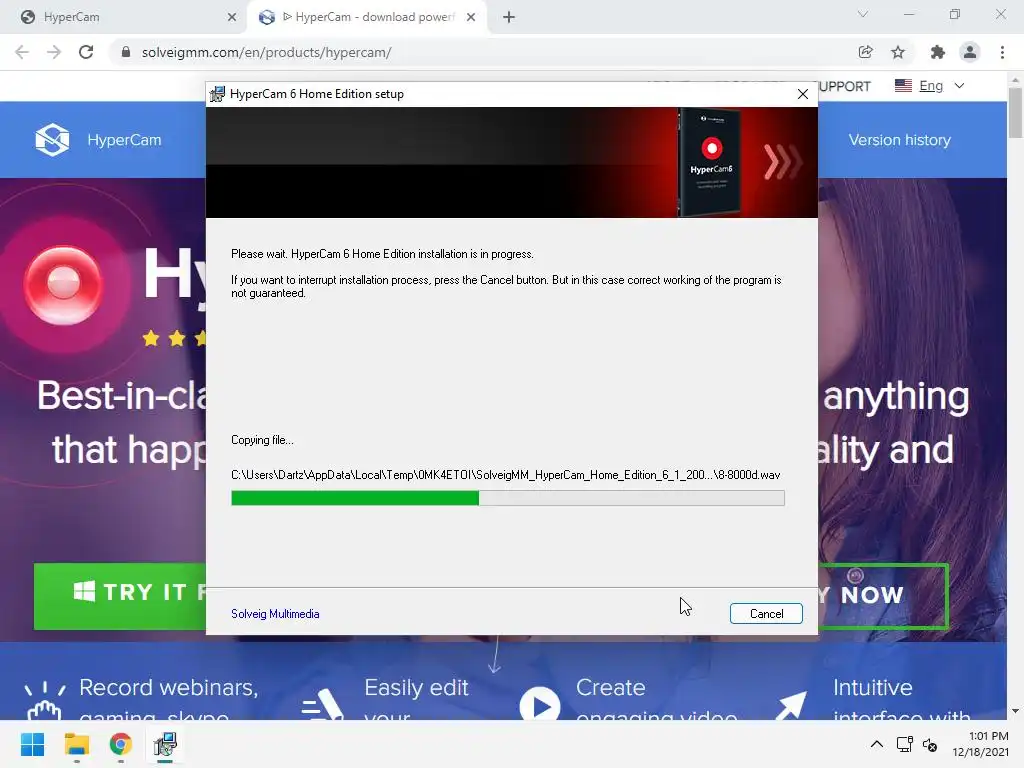Screen dimensions: 1024x768
Task: Click the scrollbar down arrow
Action: [x=1015, y=711]
